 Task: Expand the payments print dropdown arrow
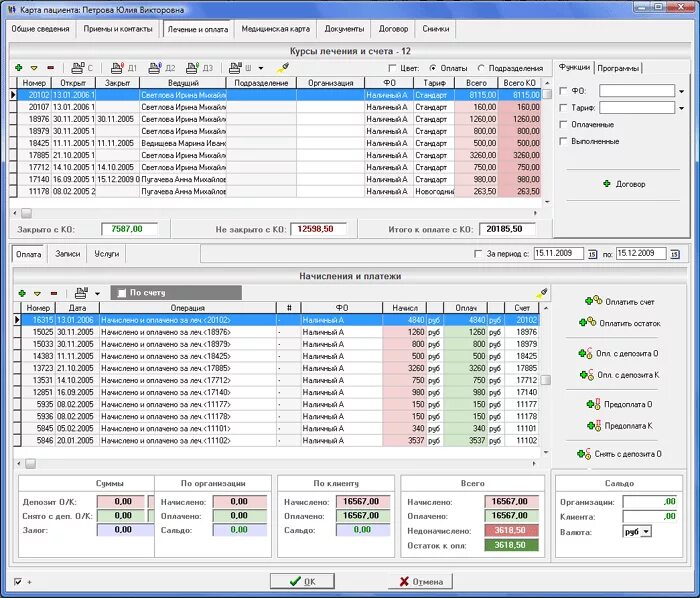(x=97, y=294)
